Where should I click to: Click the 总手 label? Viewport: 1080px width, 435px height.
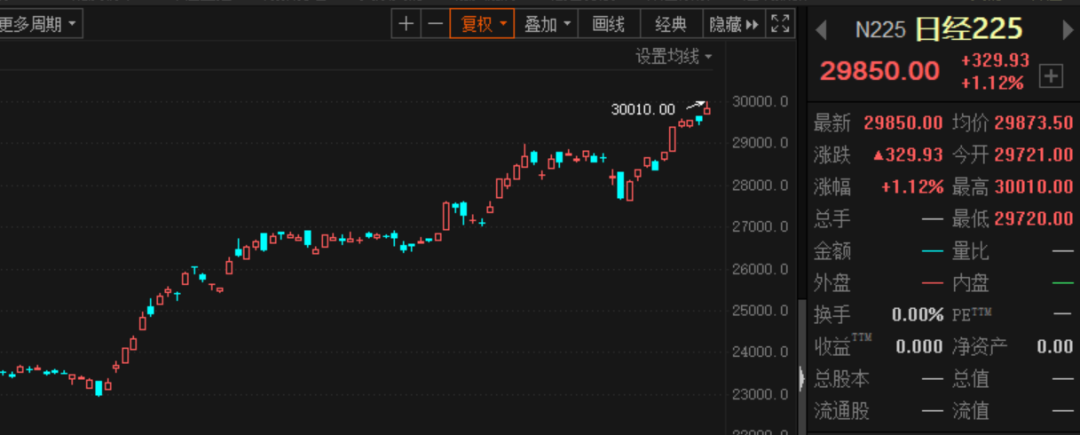tap(832, 219)
